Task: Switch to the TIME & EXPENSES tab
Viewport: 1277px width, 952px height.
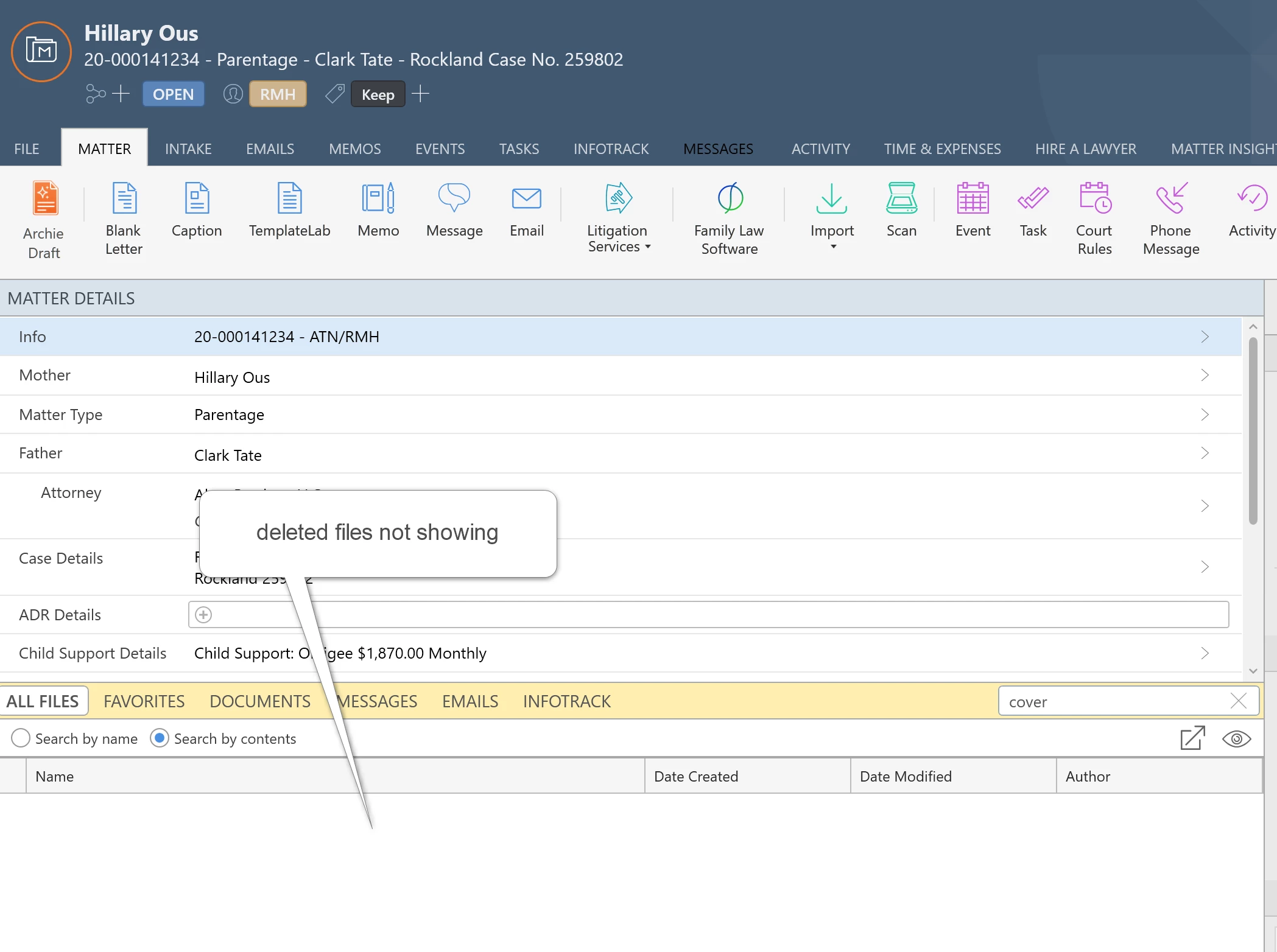Action: (942, 149)
